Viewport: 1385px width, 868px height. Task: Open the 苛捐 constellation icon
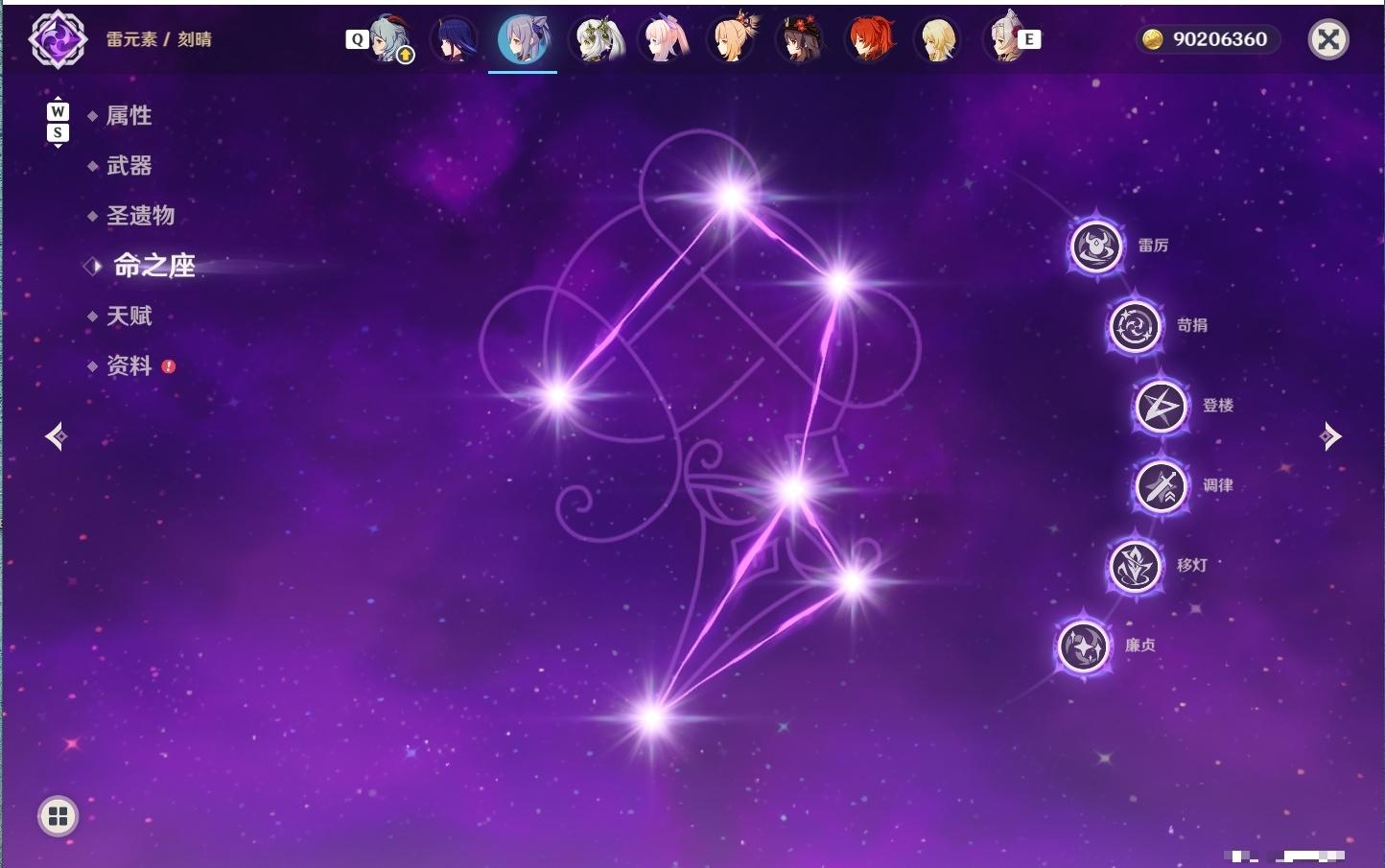(1136, 326)
